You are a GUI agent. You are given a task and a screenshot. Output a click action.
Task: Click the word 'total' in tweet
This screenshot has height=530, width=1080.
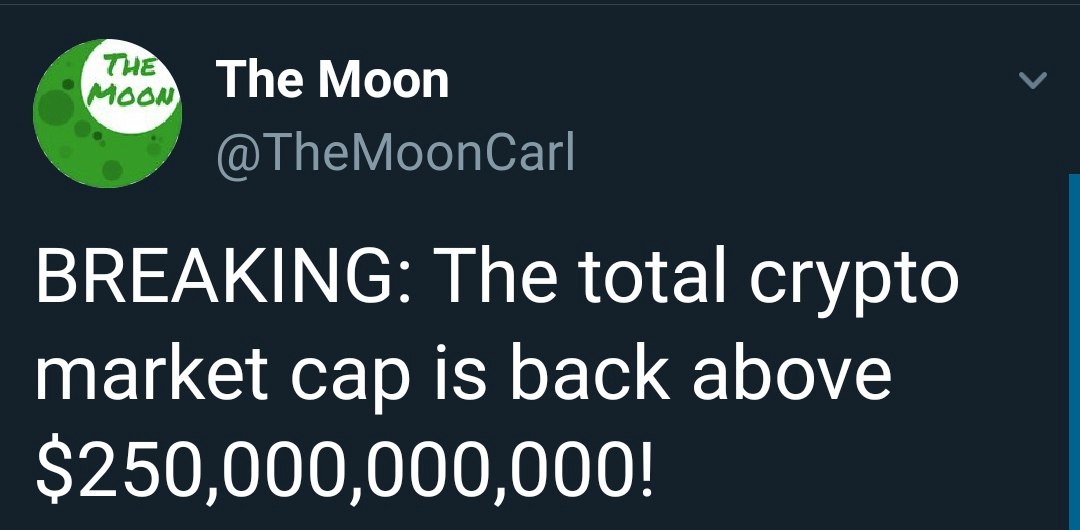point(651,279)
